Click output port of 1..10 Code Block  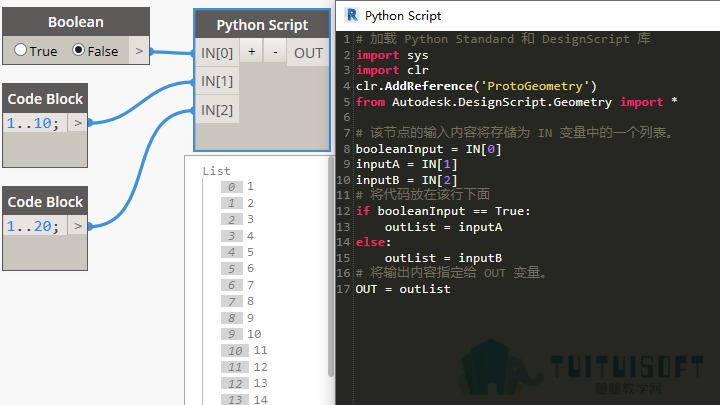[x=78, y=123]
